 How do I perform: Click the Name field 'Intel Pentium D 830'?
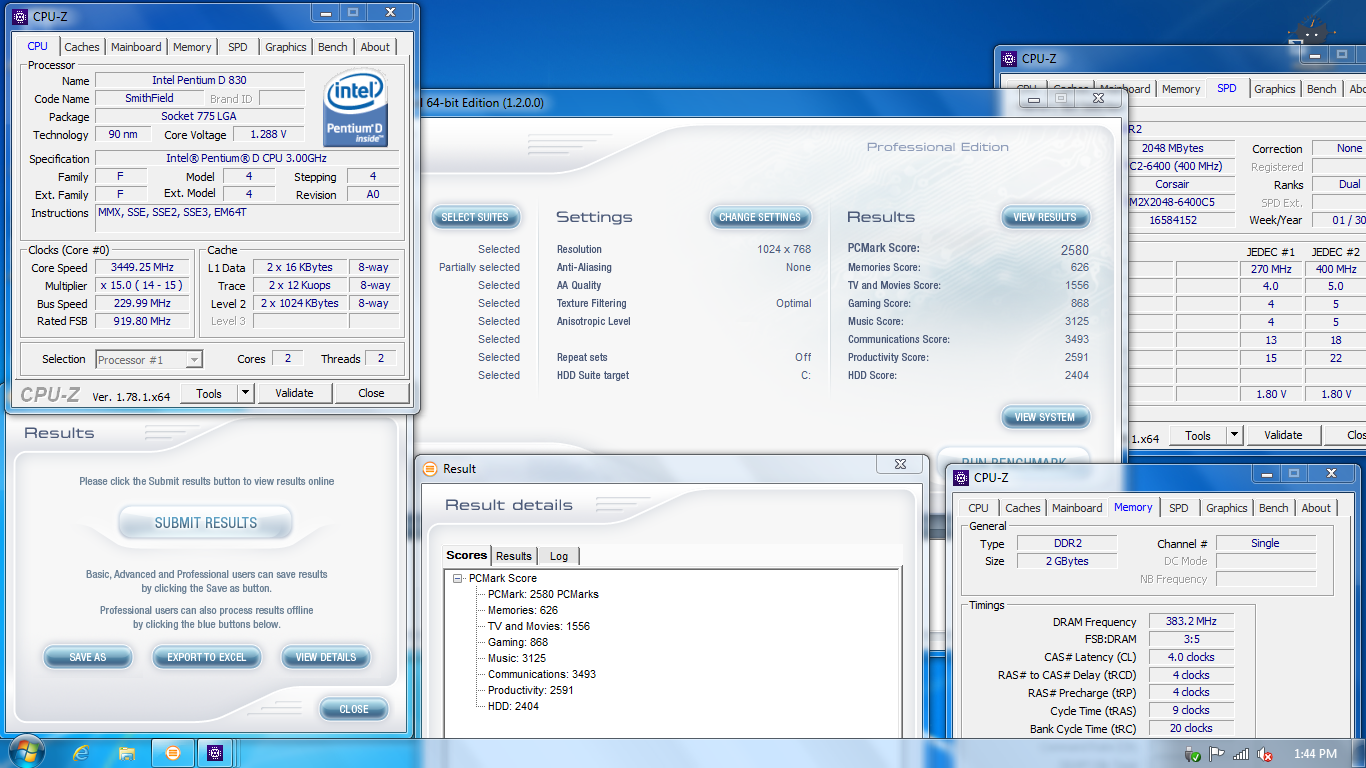point(199,80)
